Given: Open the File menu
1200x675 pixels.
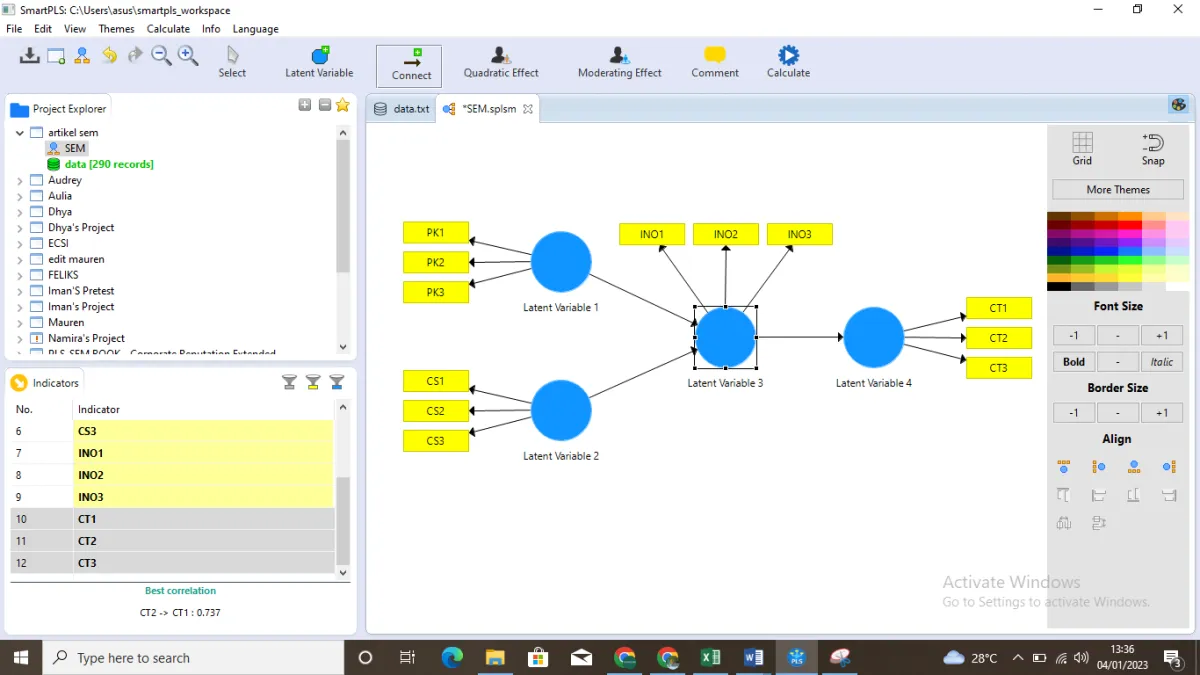Looking at the screenshot, I should tap(14, 29).
